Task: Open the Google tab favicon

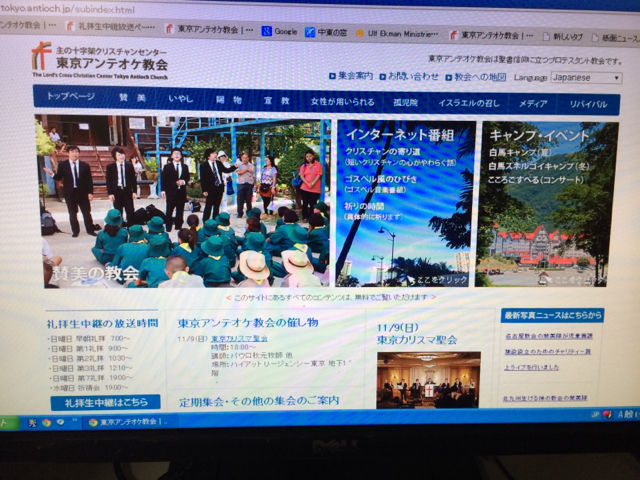Action: (267, 31)
